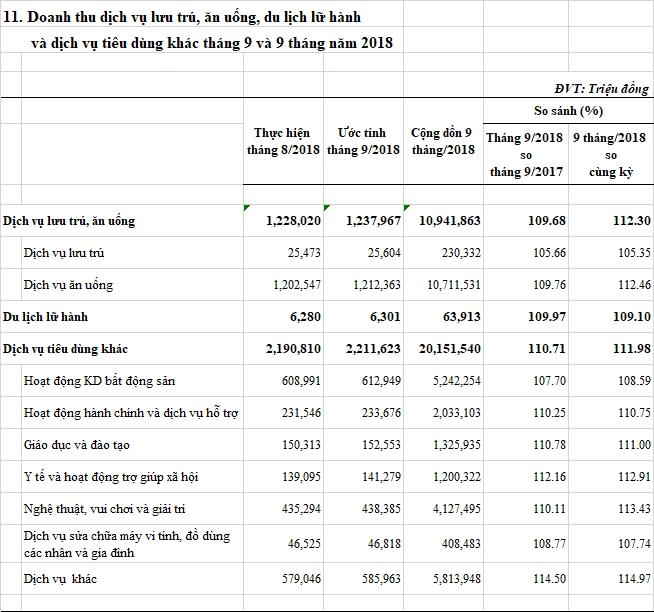Click the "Dịch vụ ăn uống" row label
Screen dimensions: 654x612
click(69, 285)
